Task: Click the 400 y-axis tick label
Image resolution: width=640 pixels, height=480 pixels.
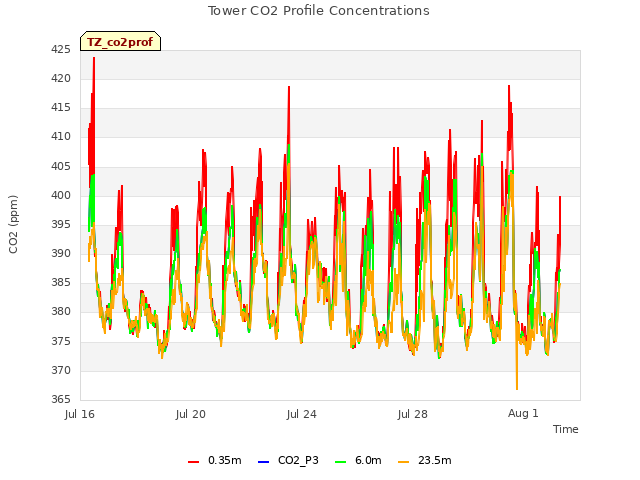Action: 61,195
